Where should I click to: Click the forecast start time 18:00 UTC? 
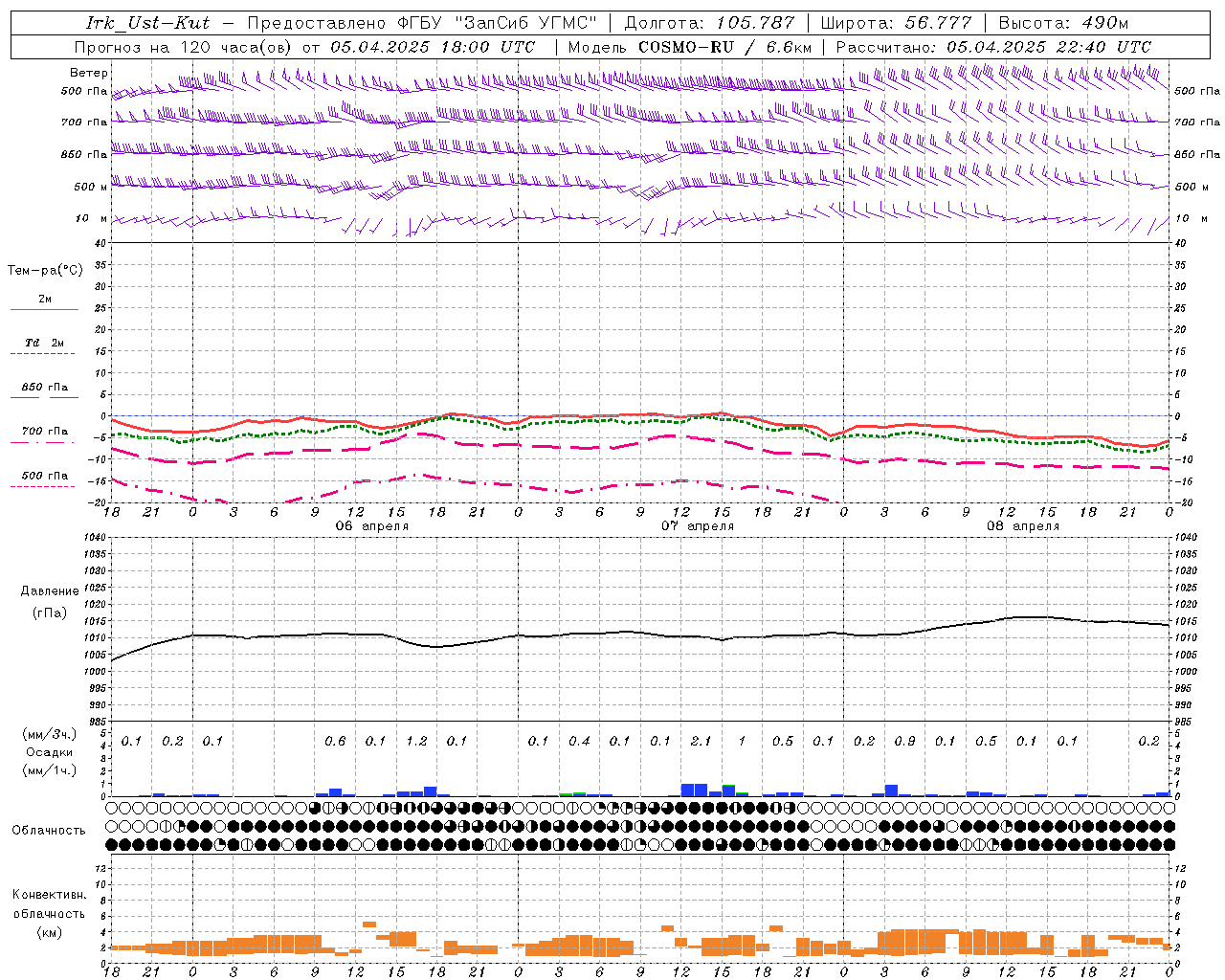coord(488,46)
